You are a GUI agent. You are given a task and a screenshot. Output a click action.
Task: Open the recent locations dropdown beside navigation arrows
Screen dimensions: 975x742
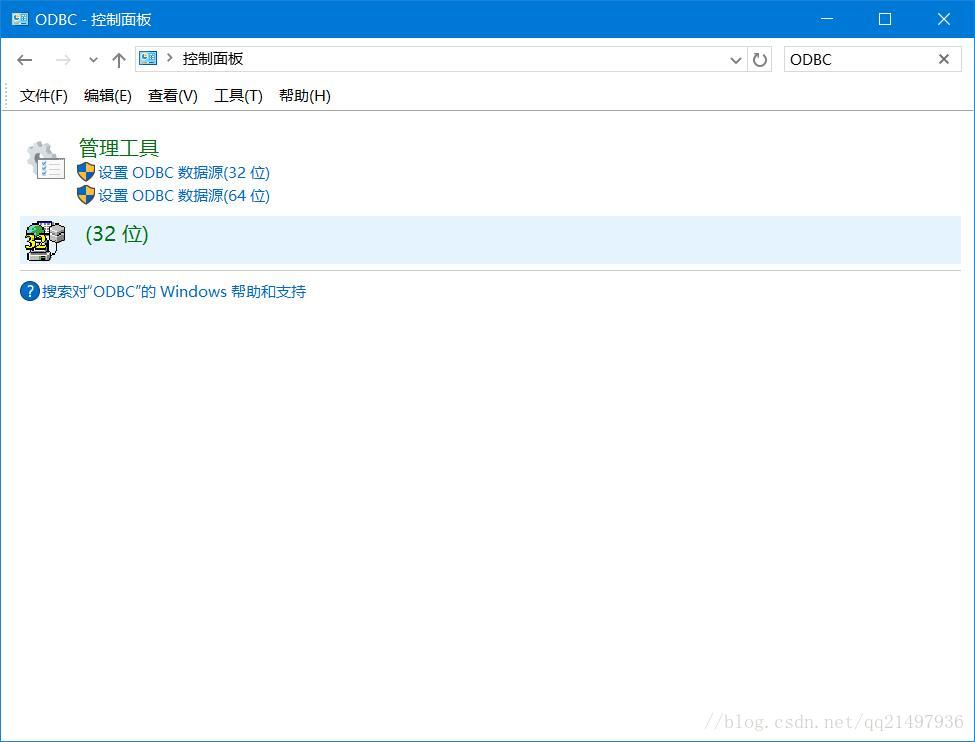92,59
